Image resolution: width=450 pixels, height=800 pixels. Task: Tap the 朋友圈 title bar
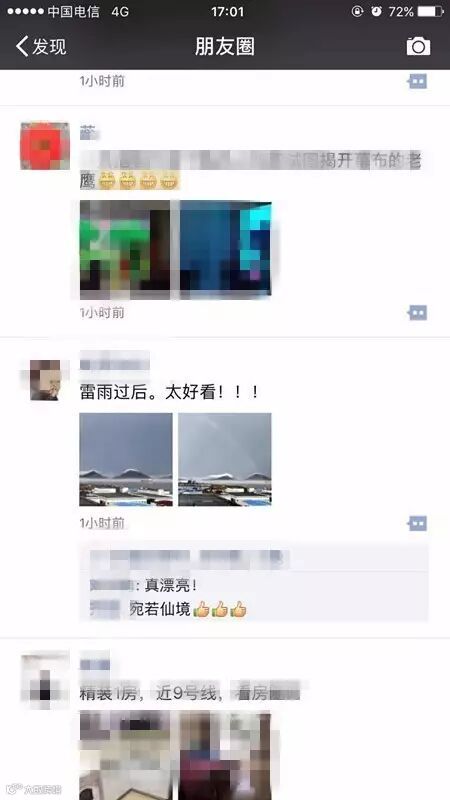click(224, 46)
